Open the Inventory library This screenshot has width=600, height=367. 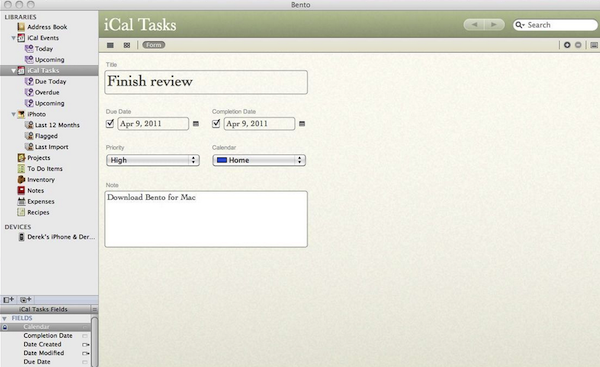coord(41,179)
